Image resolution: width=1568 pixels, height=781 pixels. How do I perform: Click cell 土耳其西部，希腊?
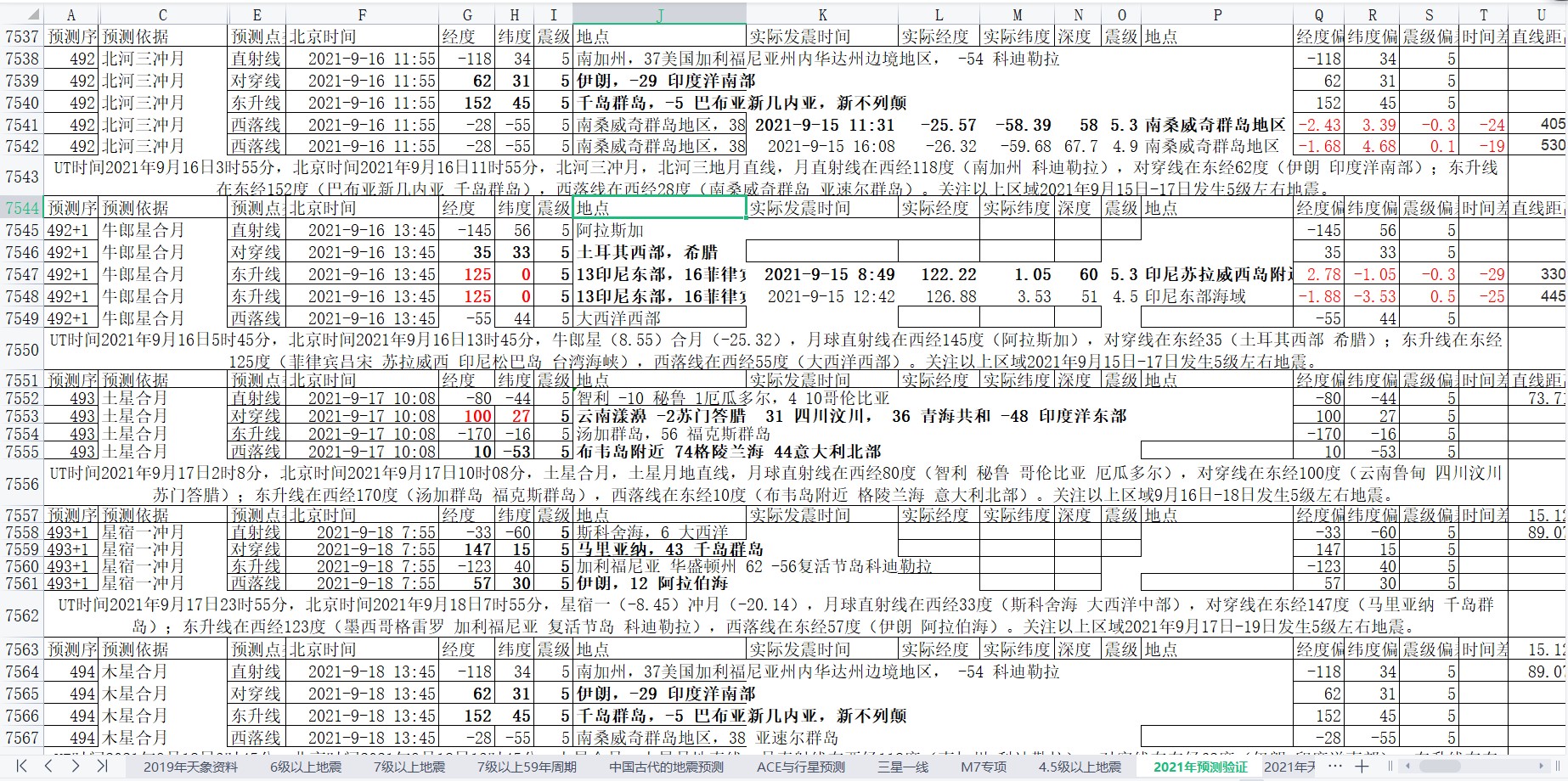(x=660, y=252)
